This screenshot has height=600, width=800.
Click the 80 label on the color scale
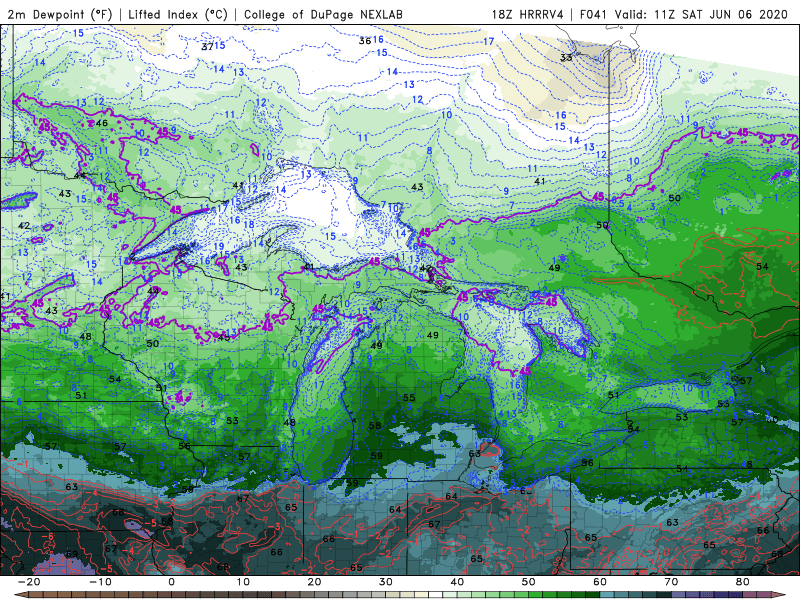click(743, 582)
